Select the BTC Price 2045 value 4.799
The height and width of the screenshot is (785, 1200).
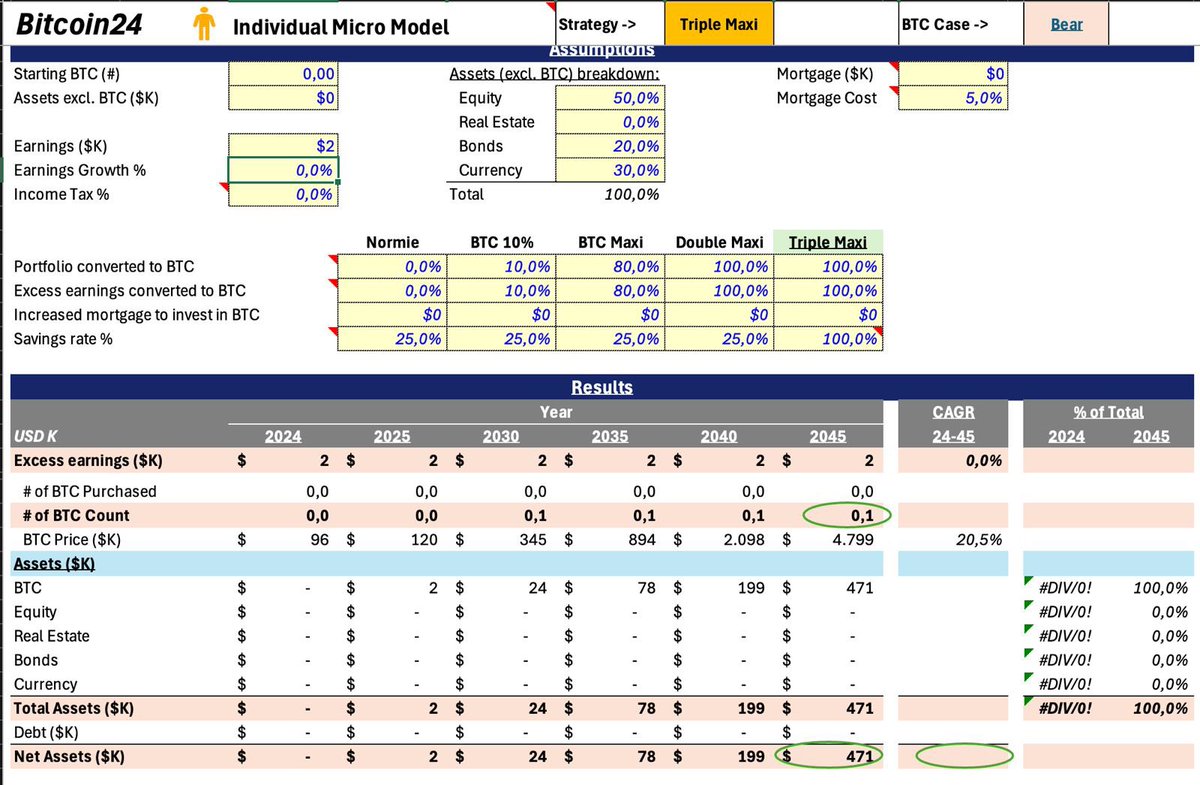828,539
